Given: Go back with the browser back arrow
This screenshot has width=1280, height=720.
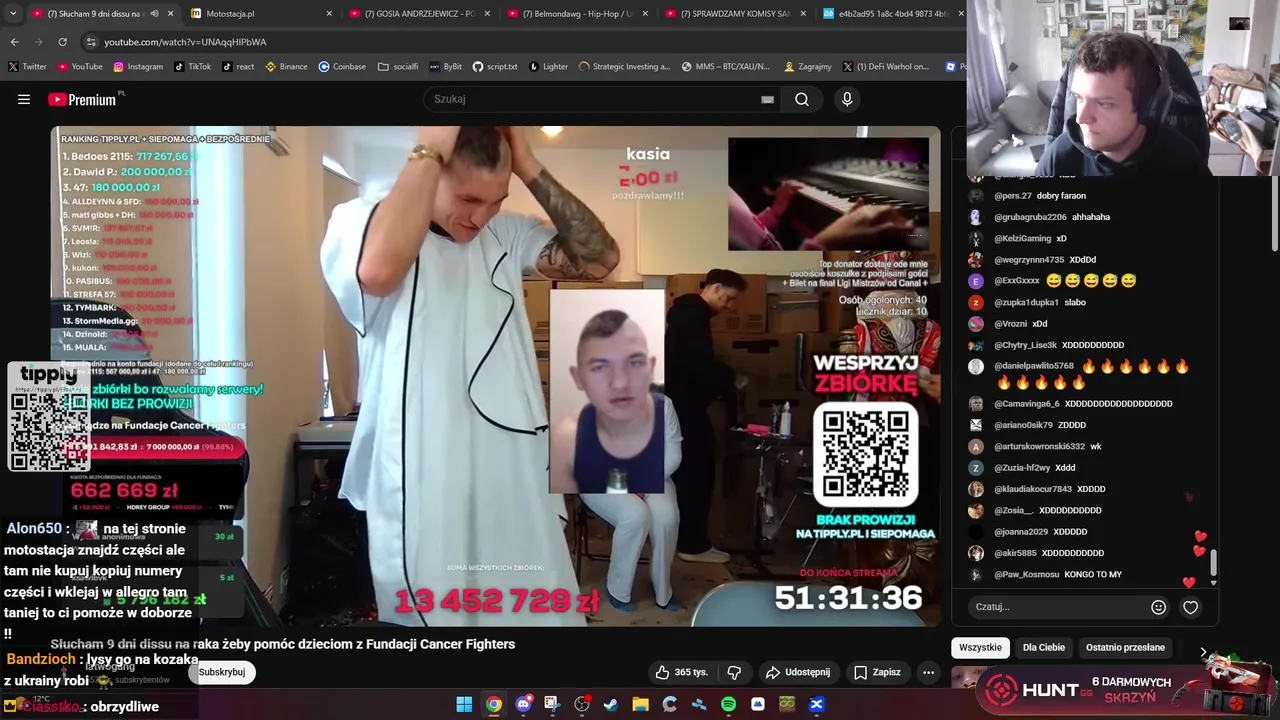Looking at the screenshot, I should pos(14,42).
